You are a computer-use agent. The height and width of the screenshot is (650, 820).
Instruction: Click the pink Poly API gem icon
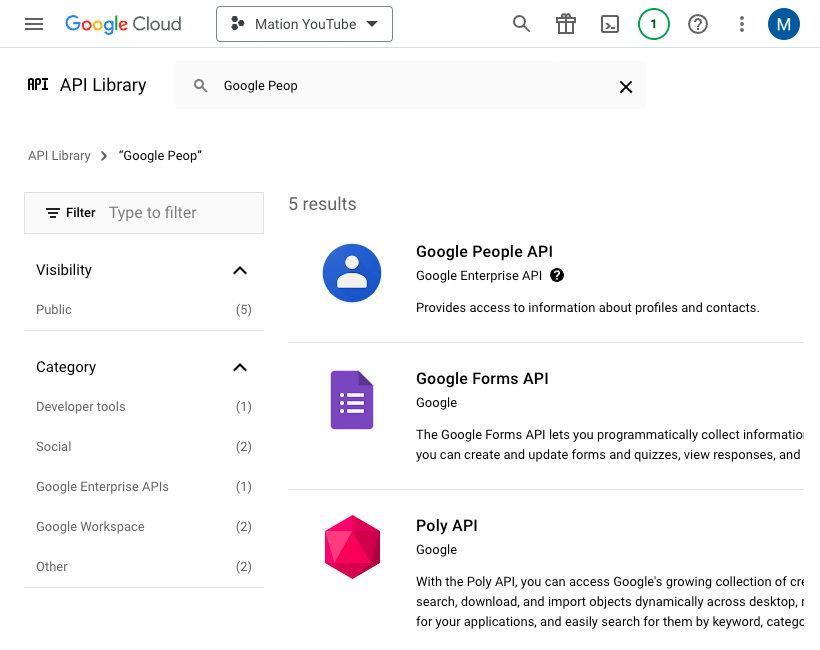click(352, 547)
